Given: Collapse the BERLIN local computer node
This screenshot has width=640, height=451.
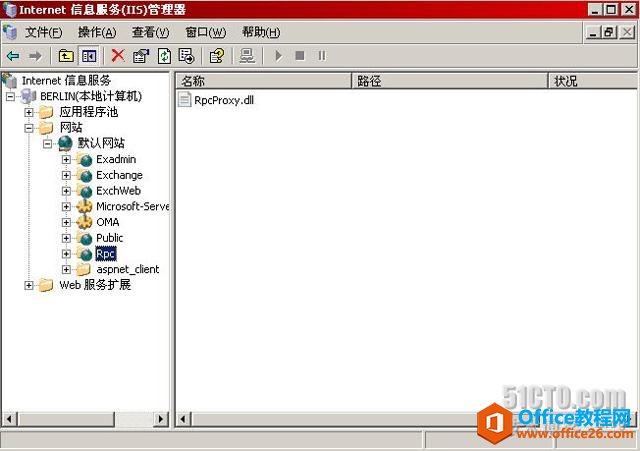Looking at the screenshot, I should (x=10, y=97).
